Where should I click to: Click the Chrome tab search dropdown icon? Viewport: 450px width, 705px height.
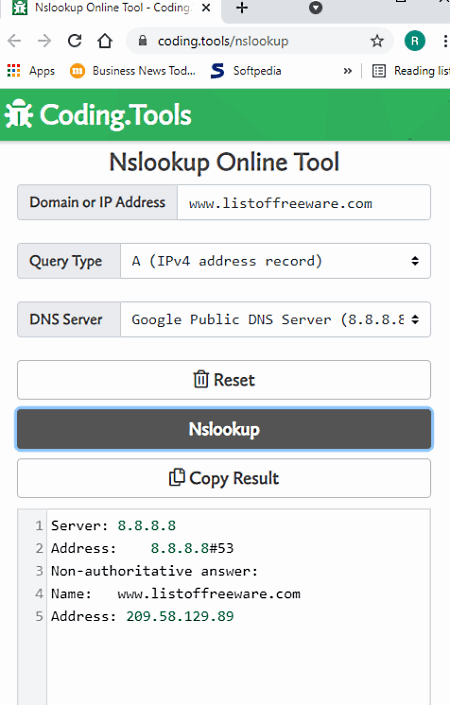(316, 8)
